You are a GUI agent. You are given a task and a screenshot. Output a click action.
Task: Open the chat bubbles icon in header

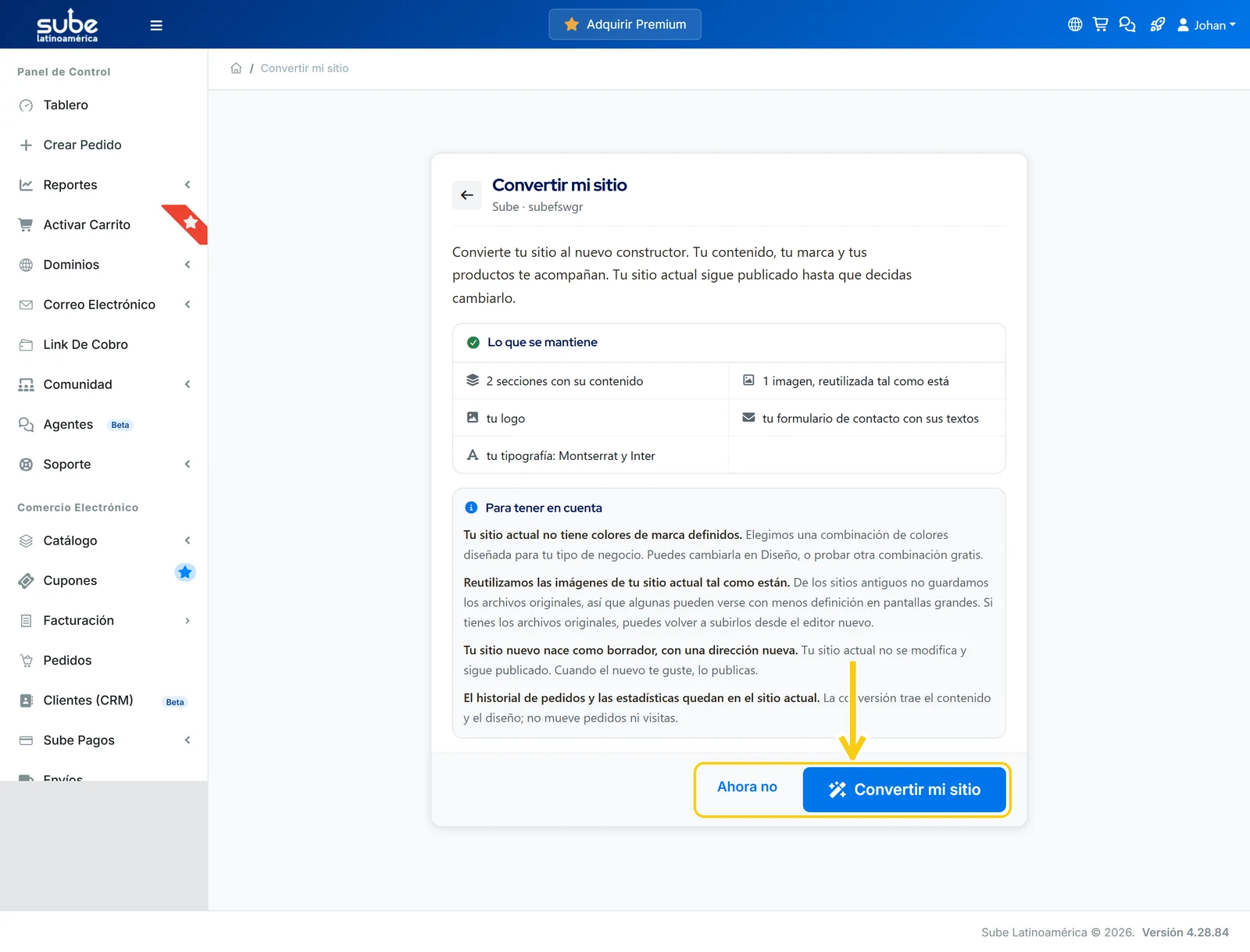(x=1127, y=25)
